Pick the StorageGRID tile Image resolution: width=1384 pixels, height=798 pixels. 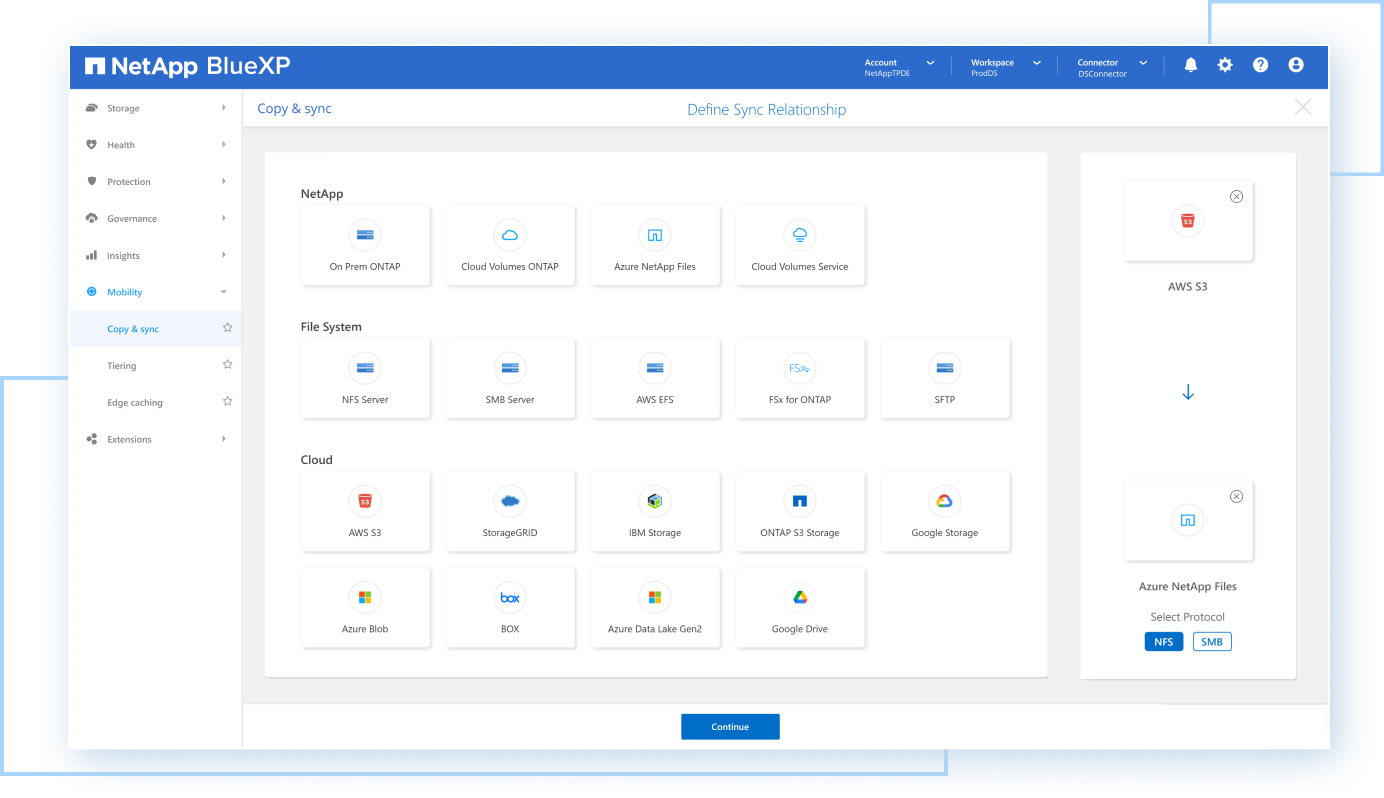[x=510, y=511]
